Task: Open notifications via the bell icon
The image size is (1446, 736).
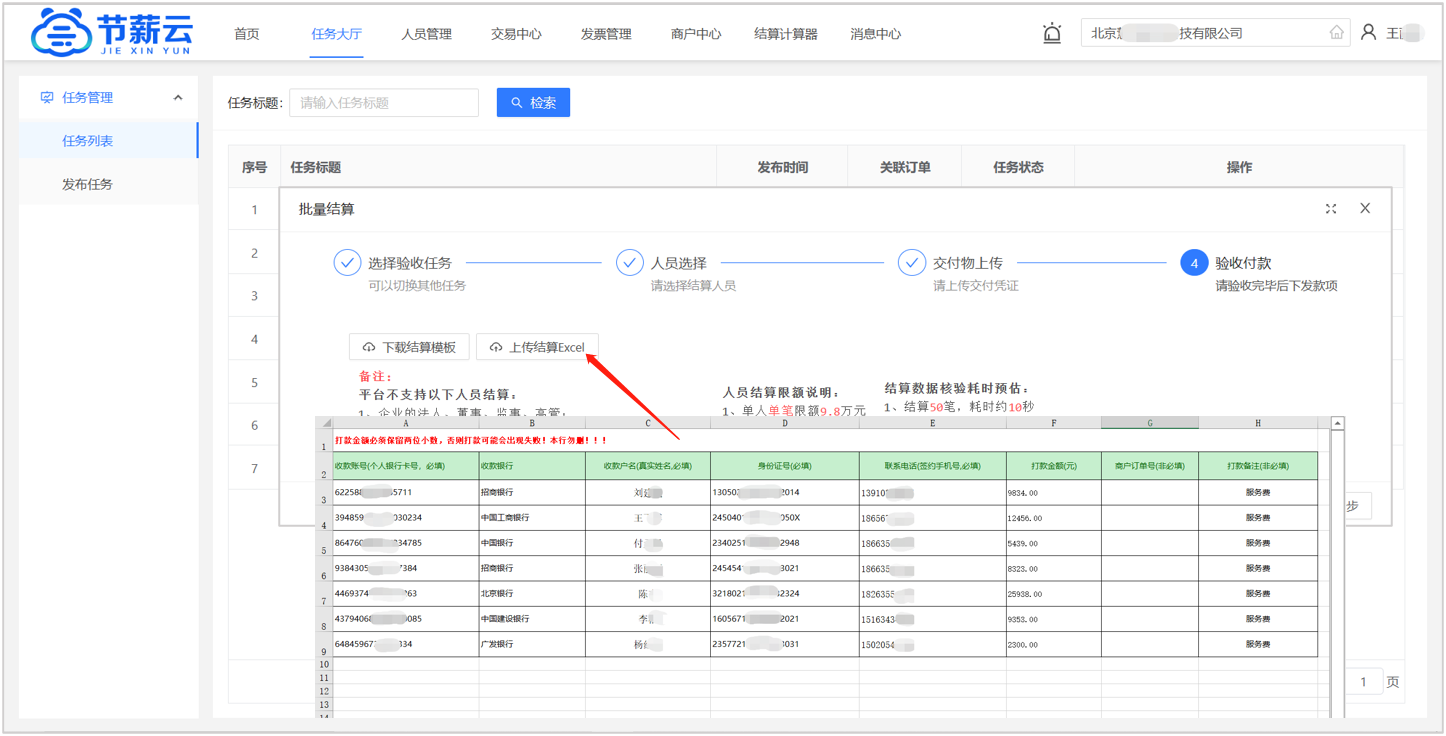Action: (x=1052, y=32)
